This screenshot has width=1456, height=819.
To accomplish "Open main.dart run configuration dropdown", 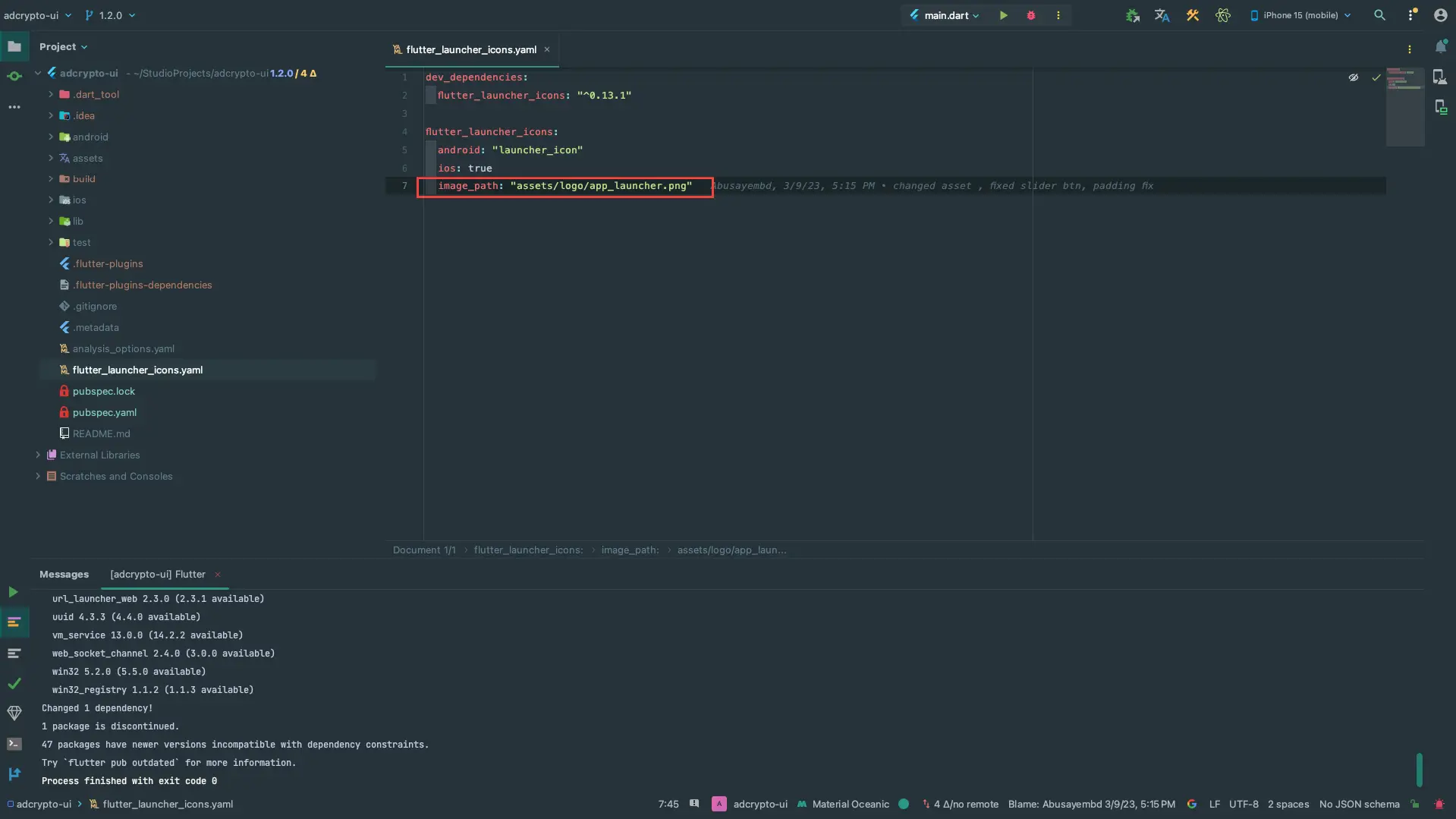I will [x=945, y=15].
